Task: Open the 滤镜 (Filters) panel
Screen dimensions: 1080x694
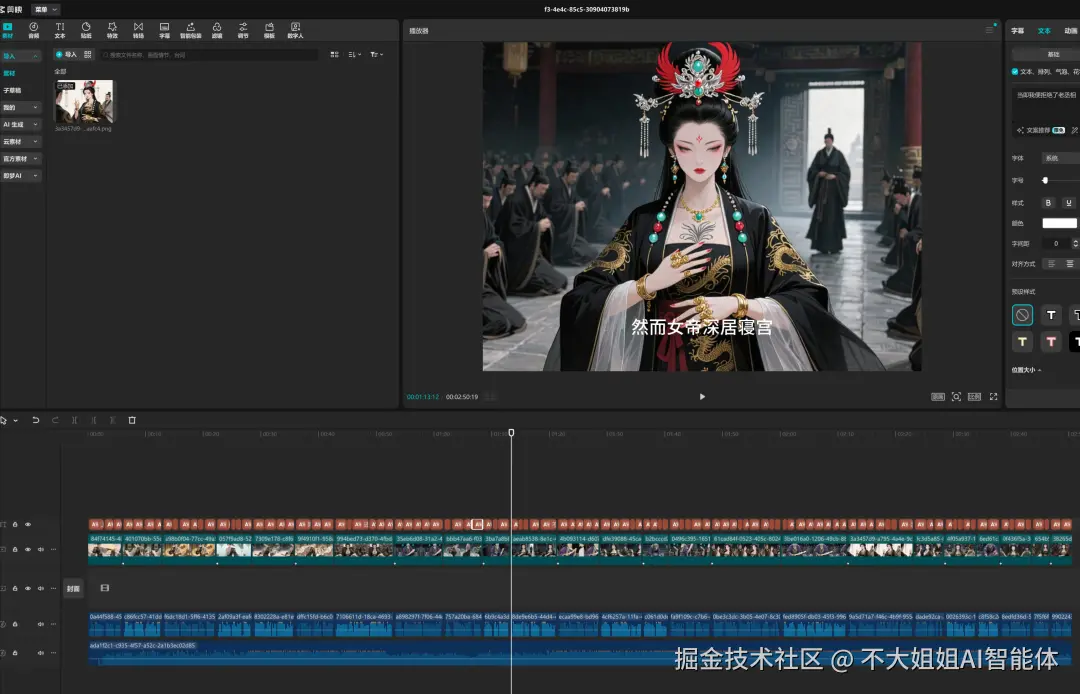Action: pos(218,29)
